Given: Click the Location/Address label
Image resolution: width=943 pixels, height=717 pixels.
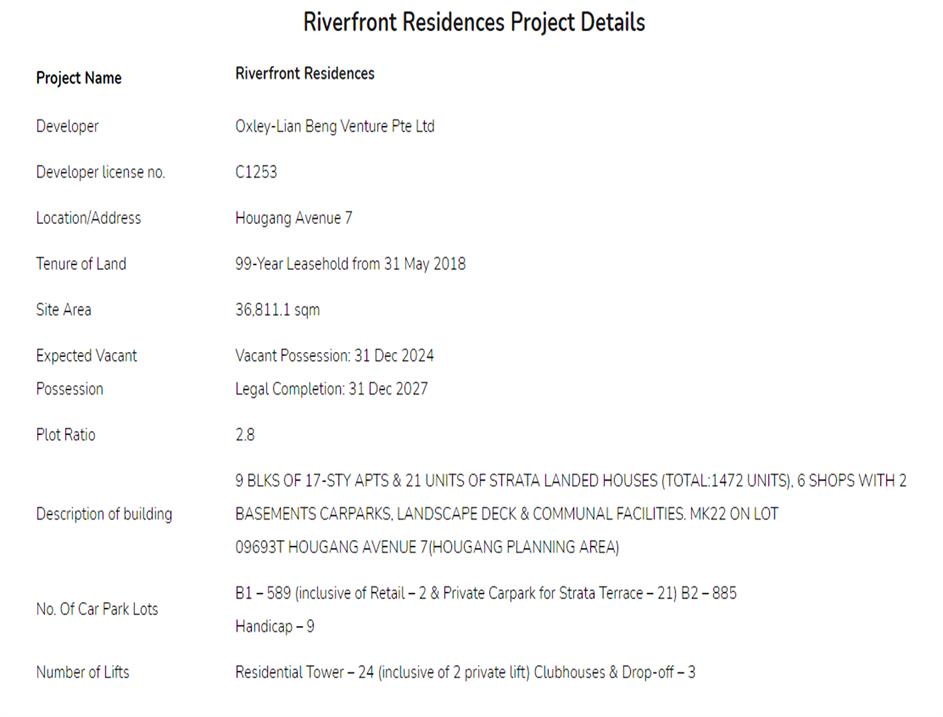Looking at the screenshot, I should click(88, 218).
